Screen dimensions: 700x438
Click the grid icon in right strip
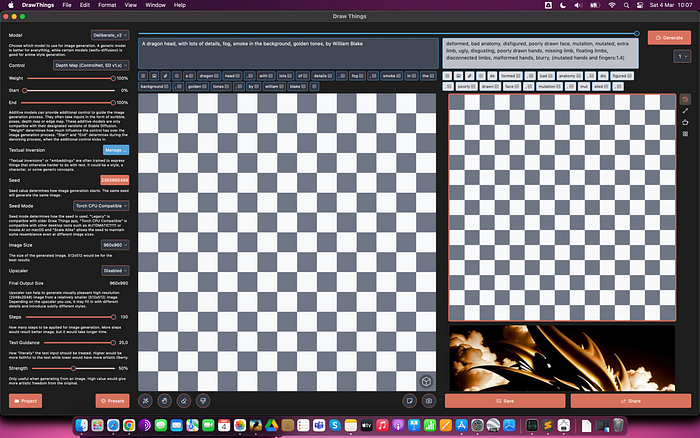(x=685, y=134)
